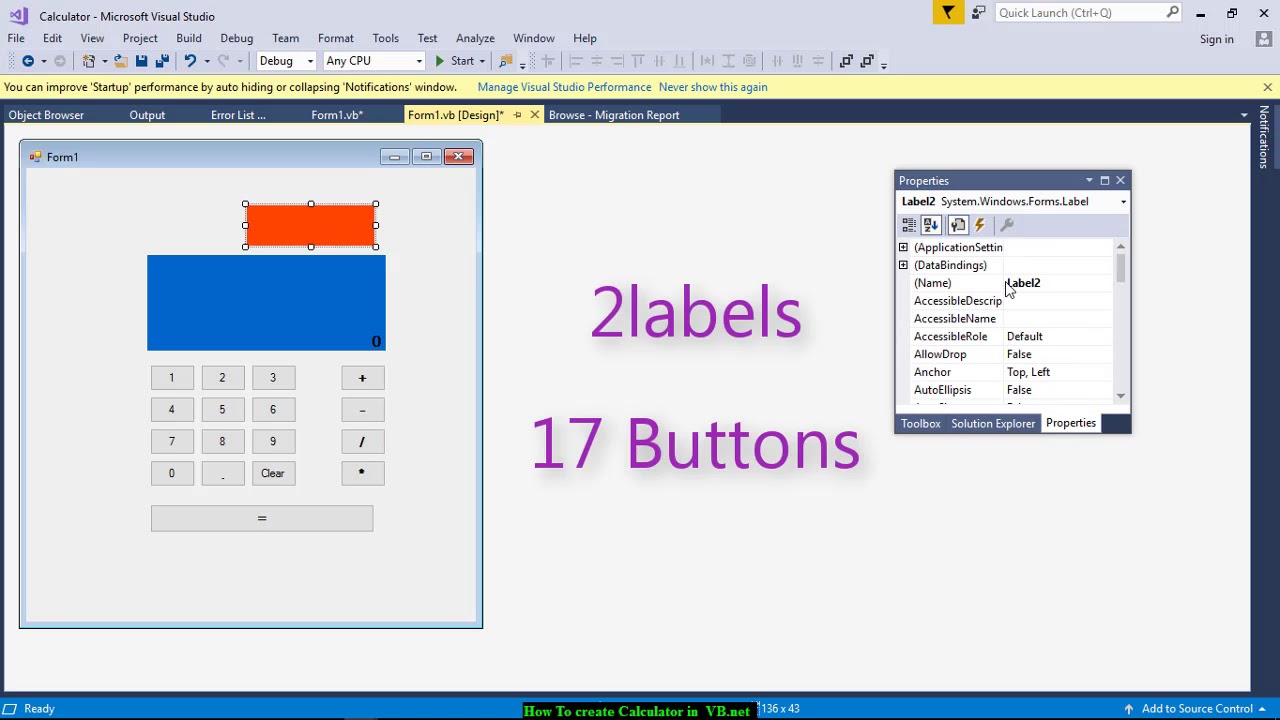Viewport: 1280px width, 720px height.
Task: Click the Categorized view icon in Properties
Action: tap(909, 225)
